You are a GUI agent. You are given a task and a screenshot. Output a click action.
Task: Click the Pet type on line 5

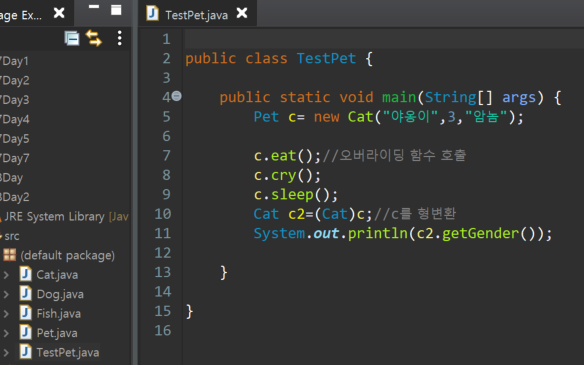tap(266, 117)
